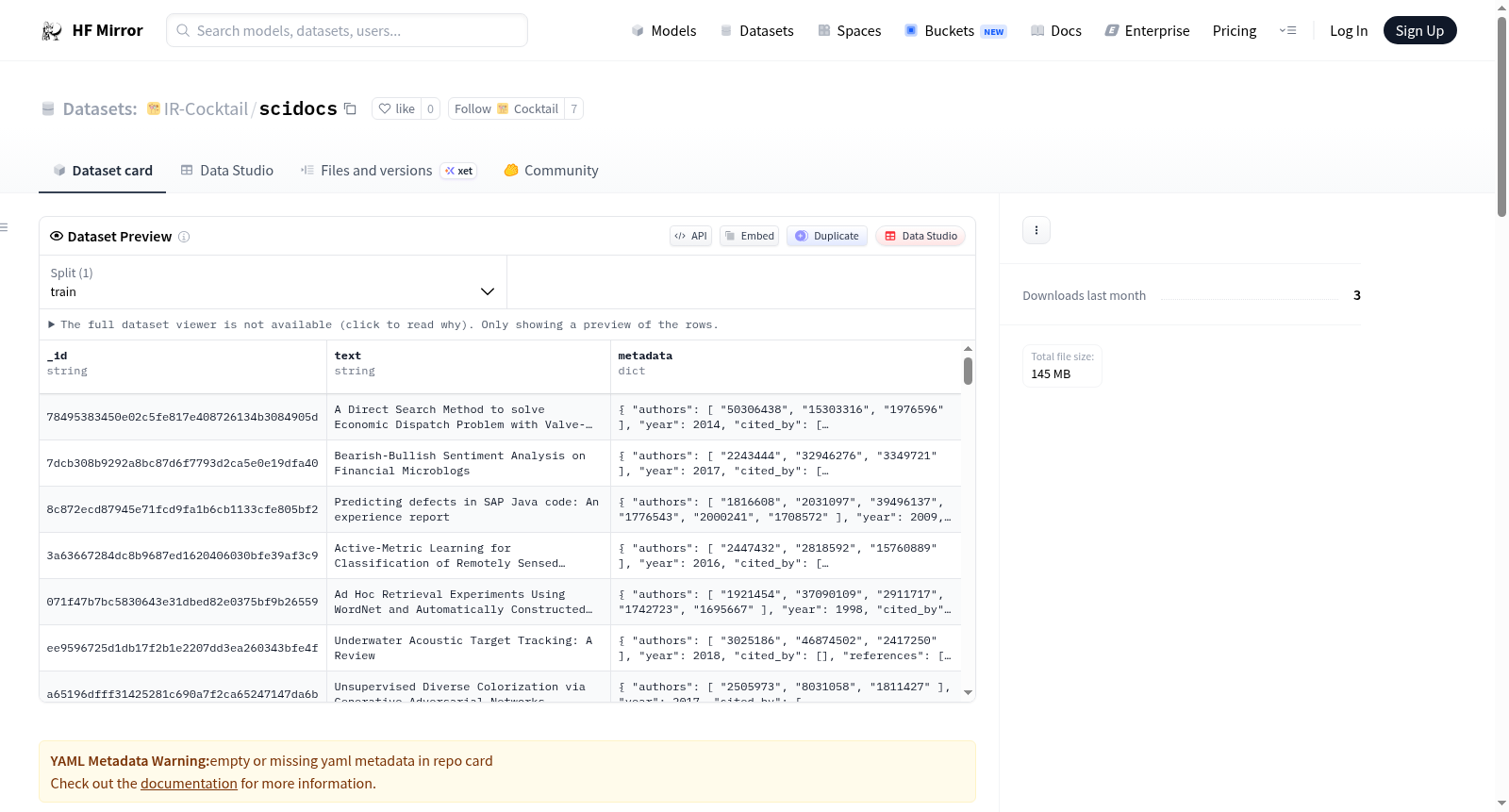
Task: Copy dataset name with the copy icon
Action: (350, 108)
